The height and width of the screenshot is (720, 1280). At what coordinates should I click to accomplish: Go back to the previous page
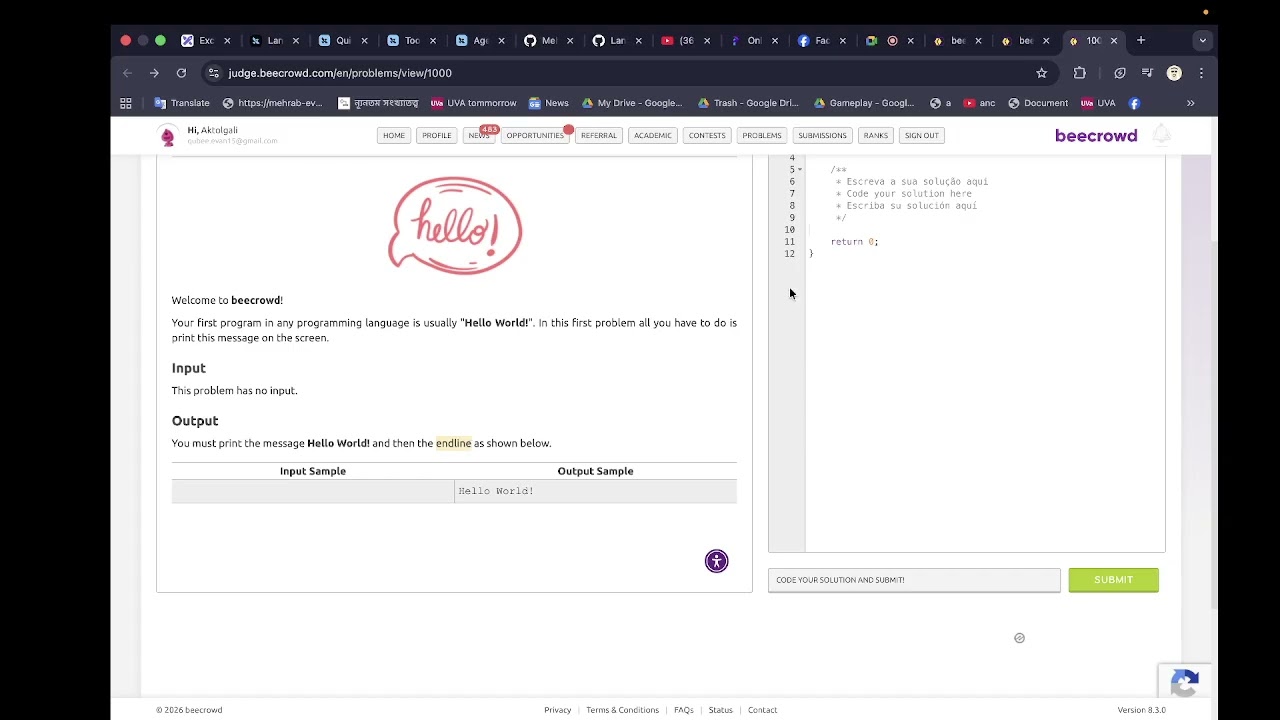127,73
